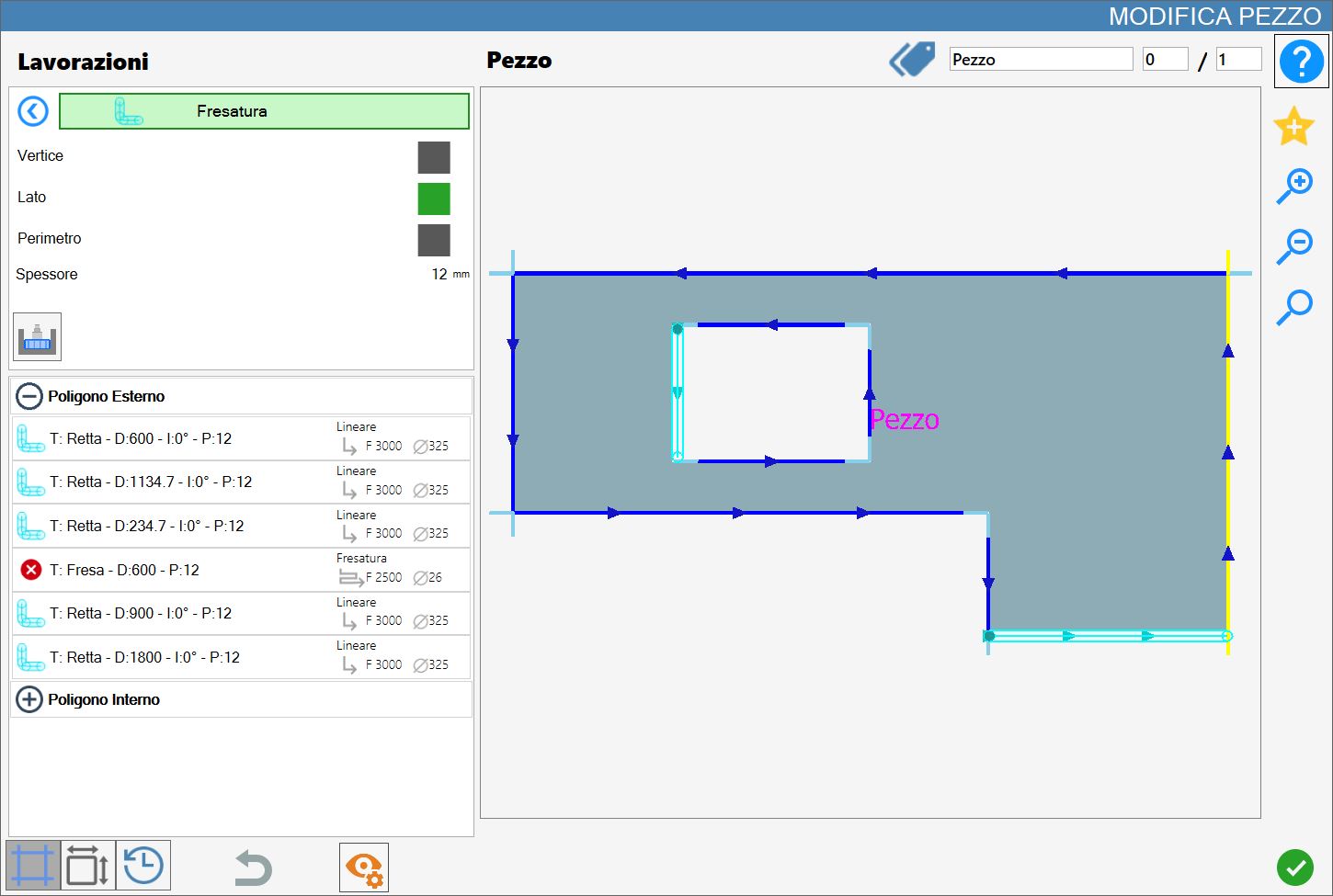Open the orange eye view settings

coord(364,868)
